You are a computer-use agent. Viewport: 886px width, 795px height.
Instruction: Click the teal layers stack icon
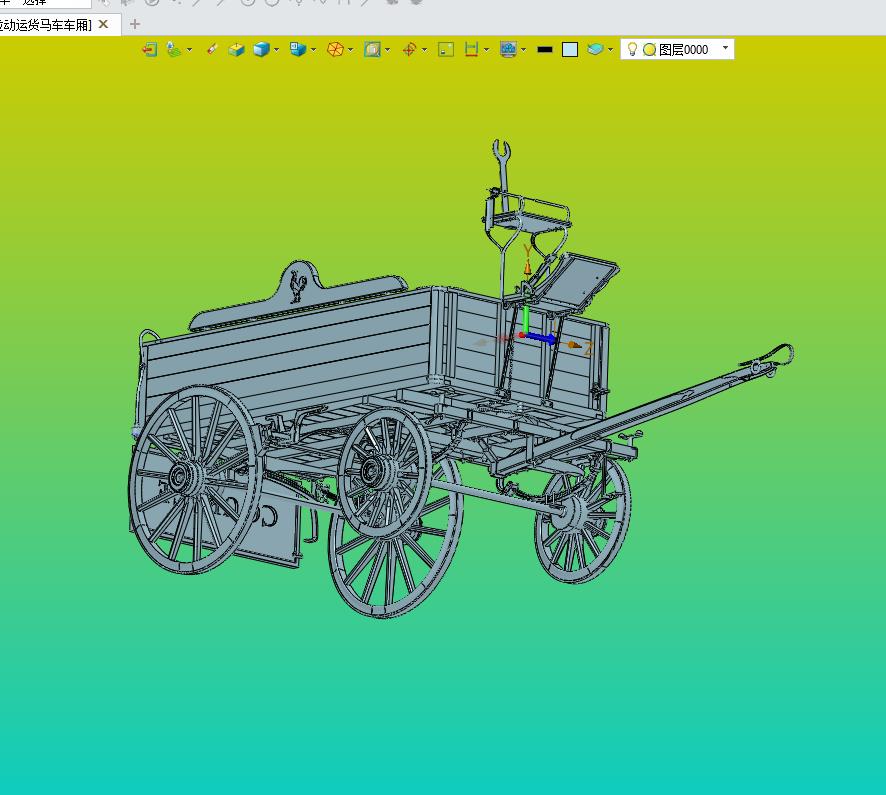[x=595, y=50]
